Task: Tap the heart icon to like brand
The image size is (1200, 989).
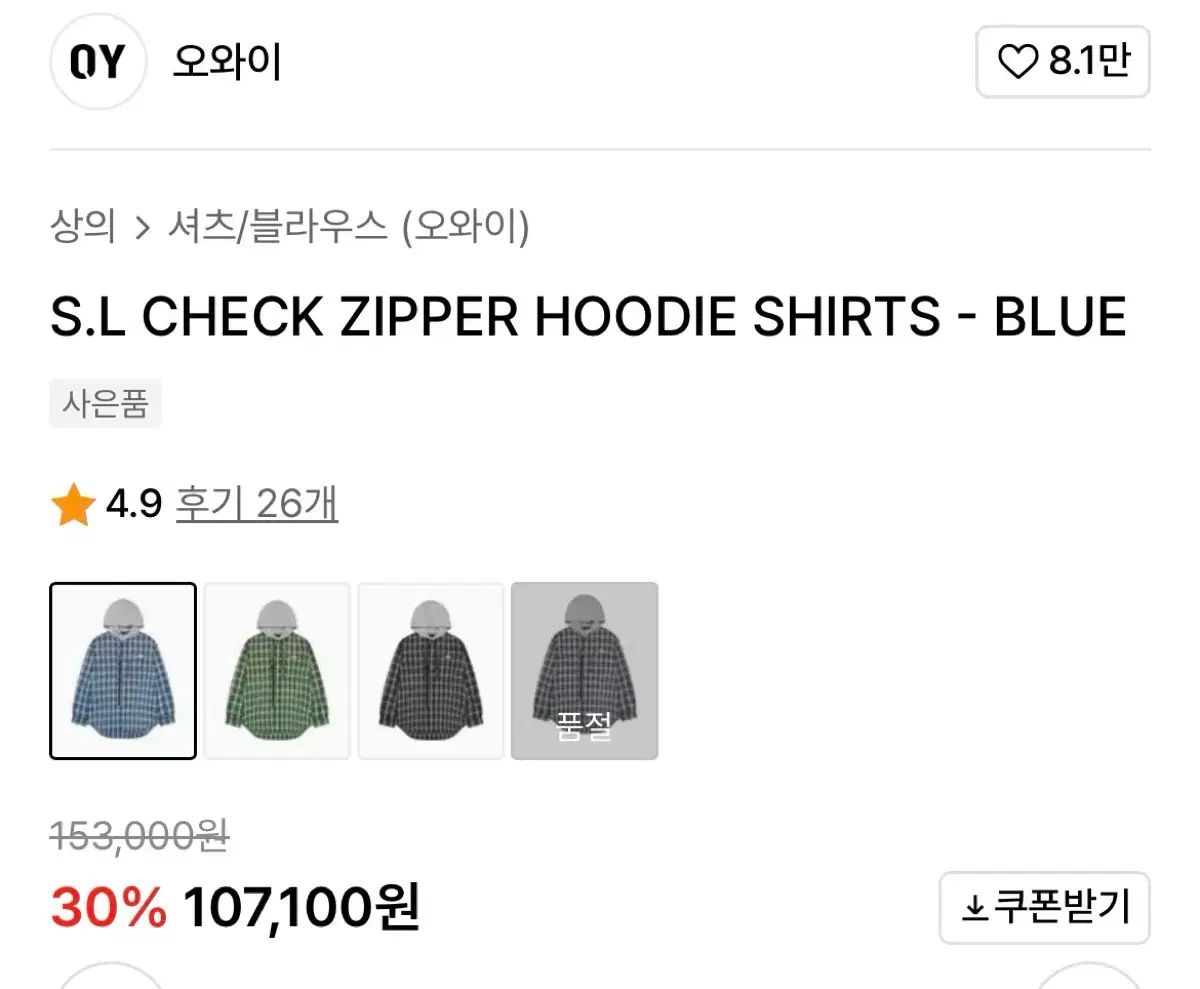Action: 1019,63
